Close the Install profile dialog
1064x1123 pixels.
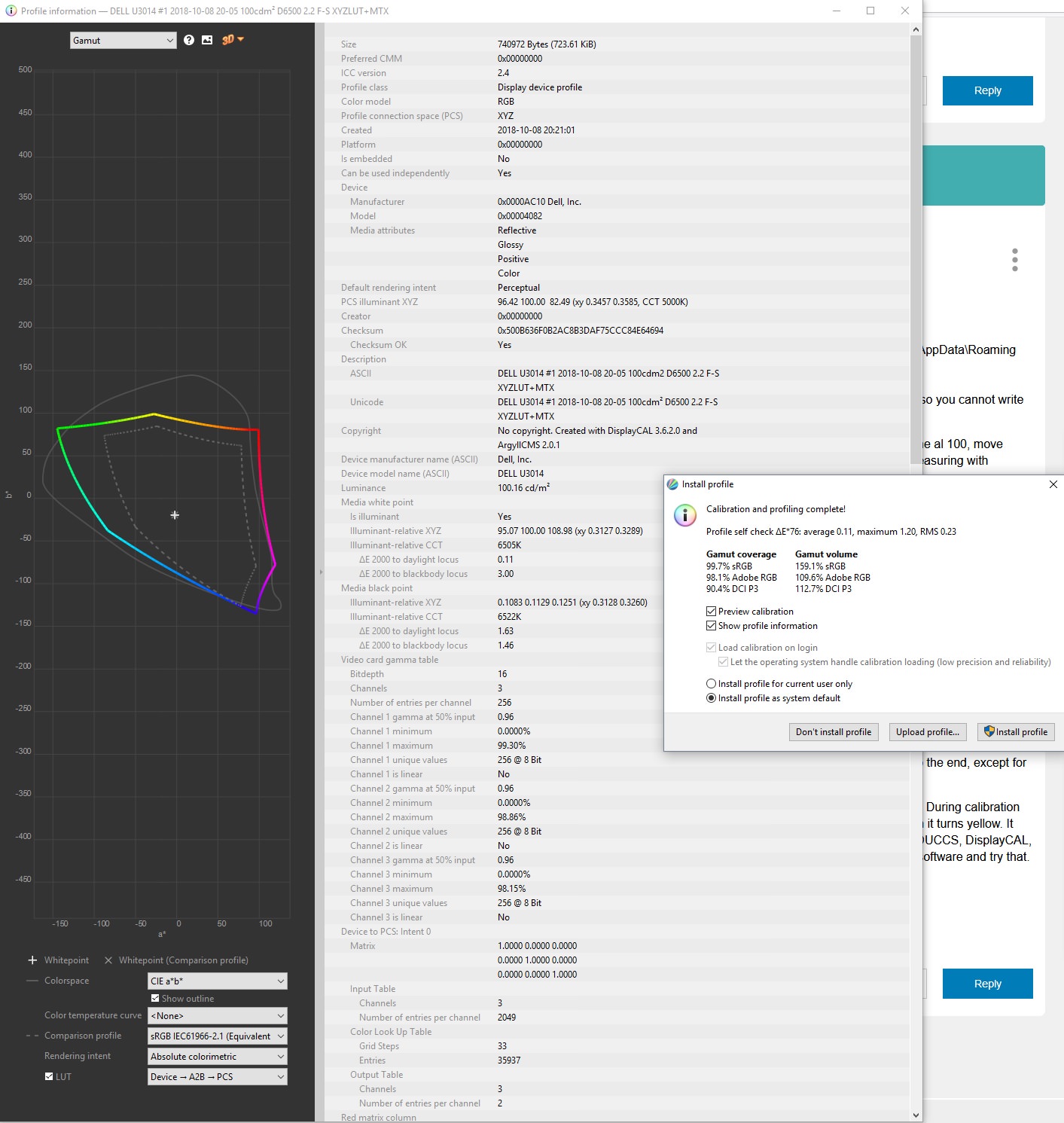click(x=1053, y=484)
